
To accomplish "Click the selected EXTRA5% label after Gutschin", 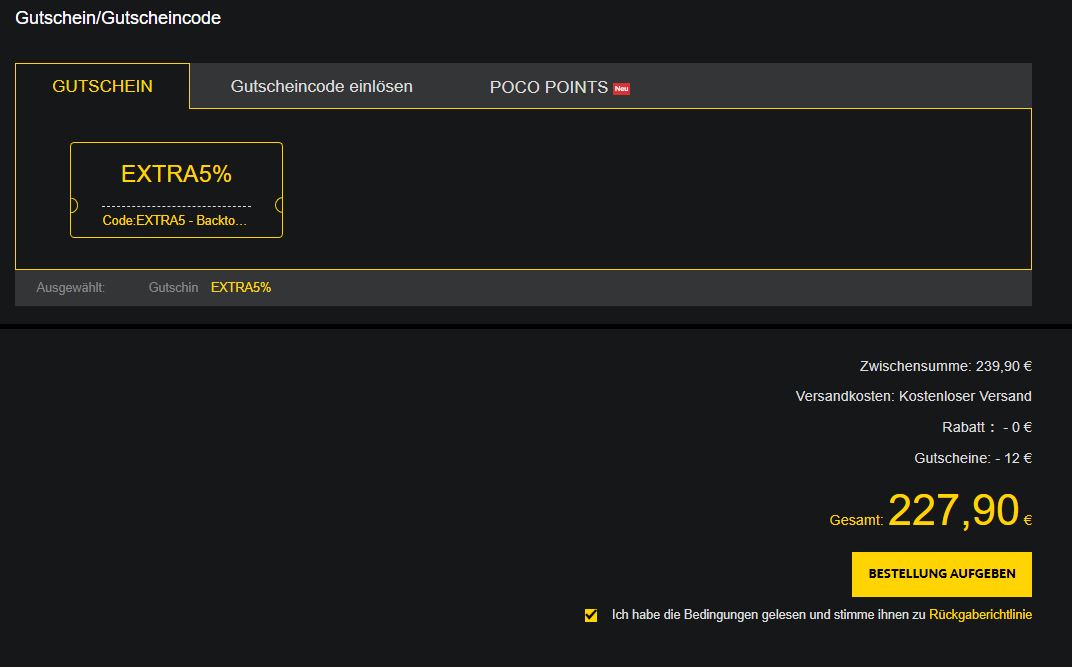I will tap(240, 288).
